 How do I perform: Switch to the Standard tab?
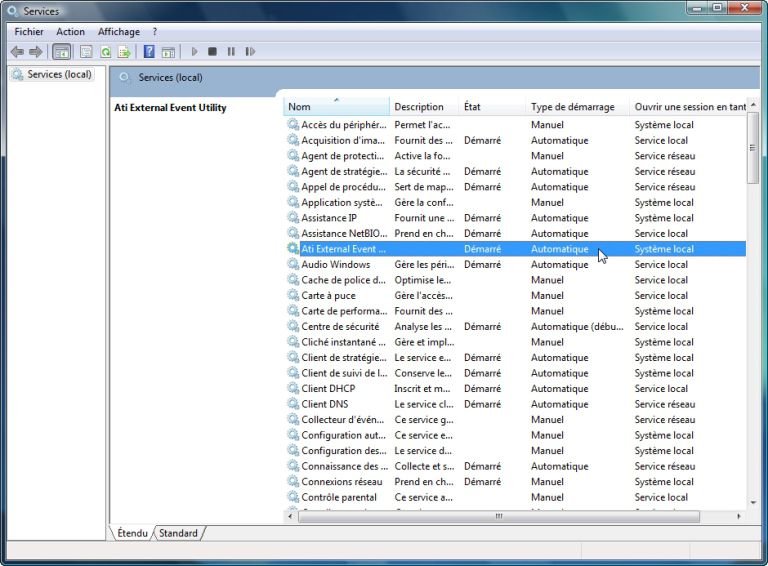coord(178,533)
